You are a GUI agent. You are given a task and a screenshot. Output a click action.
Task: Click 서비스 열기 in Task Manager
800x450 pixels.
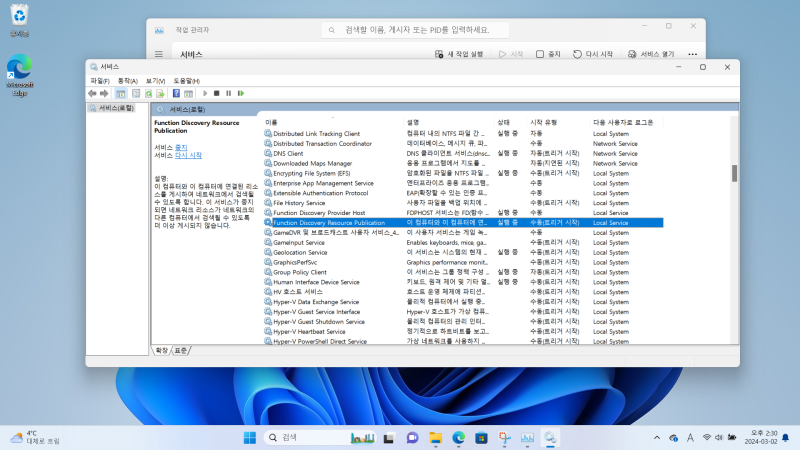point(651,54)
